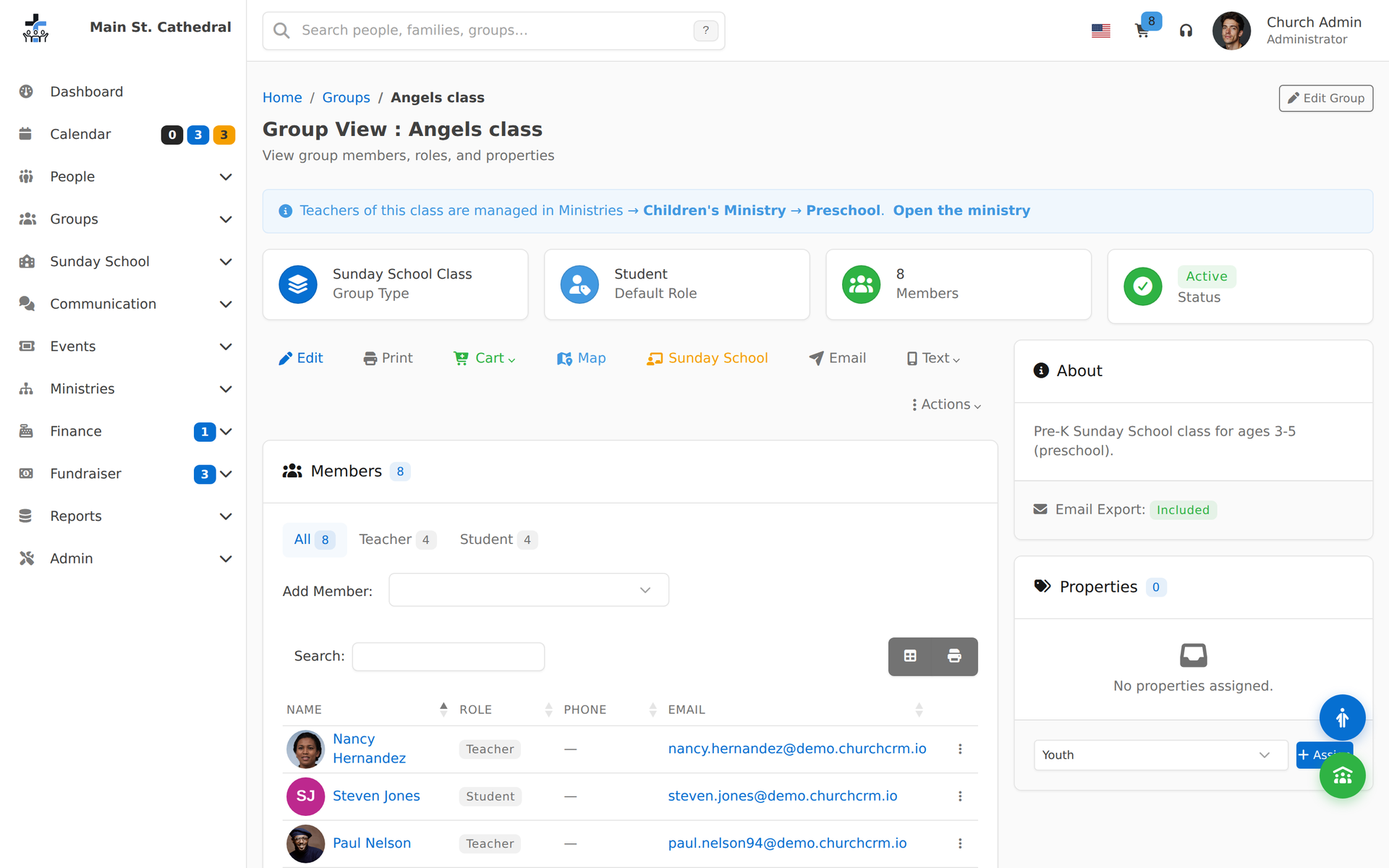Open row menu for Nancy Hernandez
Image resolution: width=1389 pixels, height=868 pixels.
(x=960, y=749)
